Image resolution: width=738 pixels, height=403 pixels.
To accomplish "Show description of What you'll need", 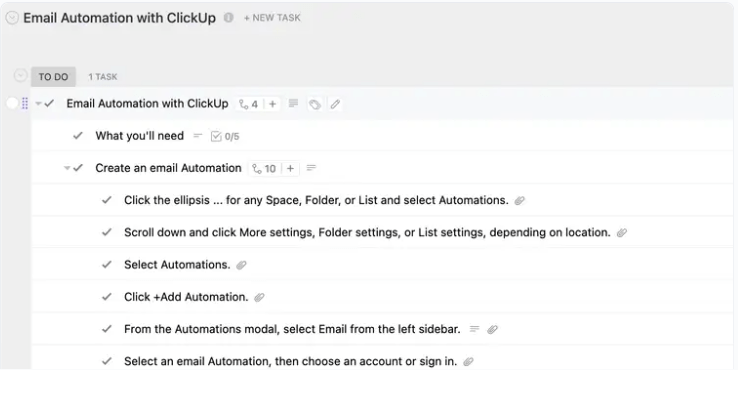I will (198, 136).
